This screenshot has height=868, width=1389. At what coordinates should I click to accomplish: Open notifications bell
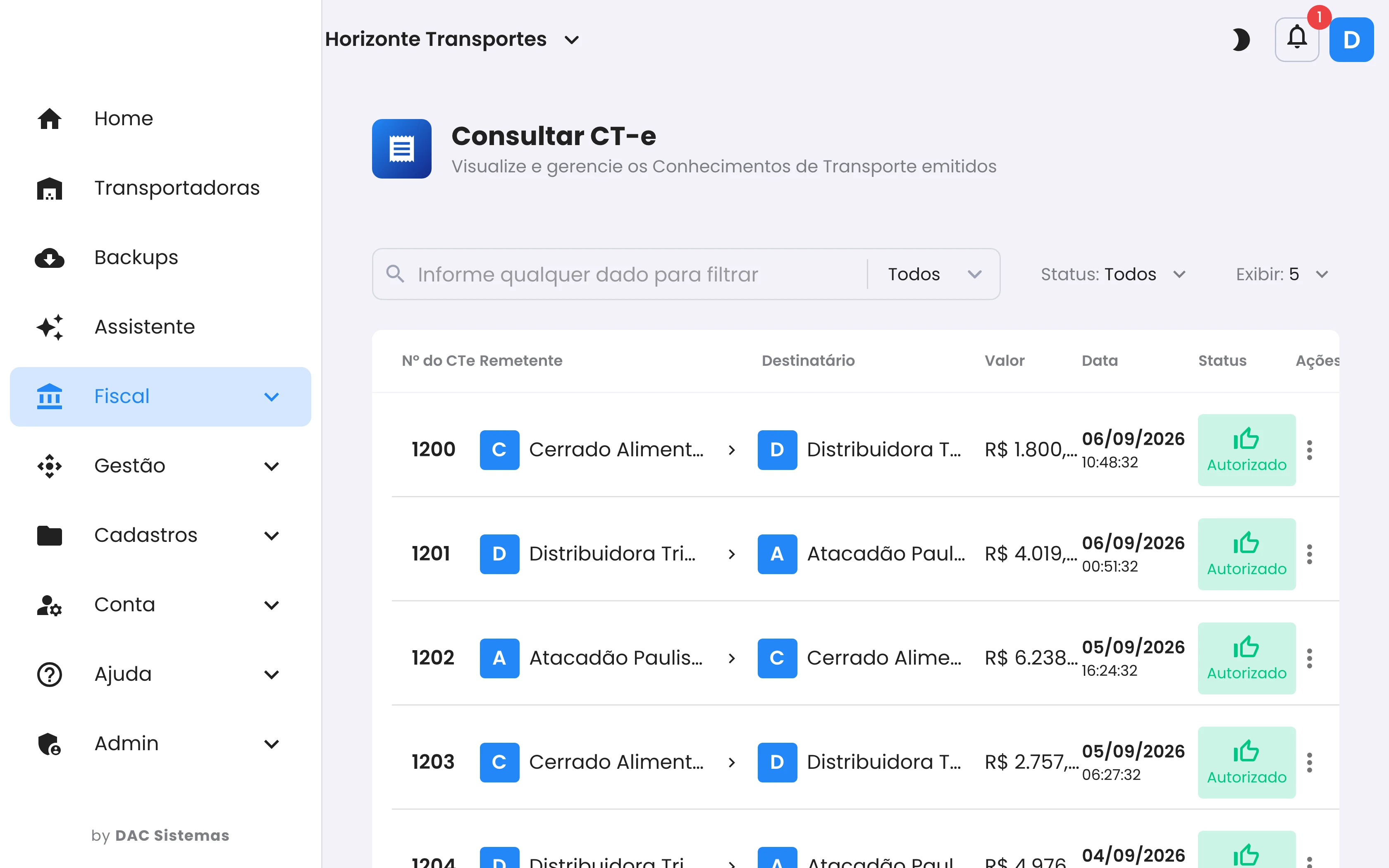click(1296, 40)
